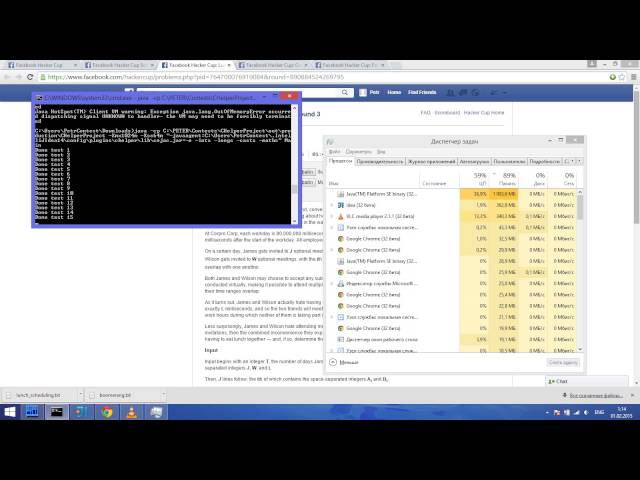
Task: Sort processes by CPU column header
Action: 473,179
